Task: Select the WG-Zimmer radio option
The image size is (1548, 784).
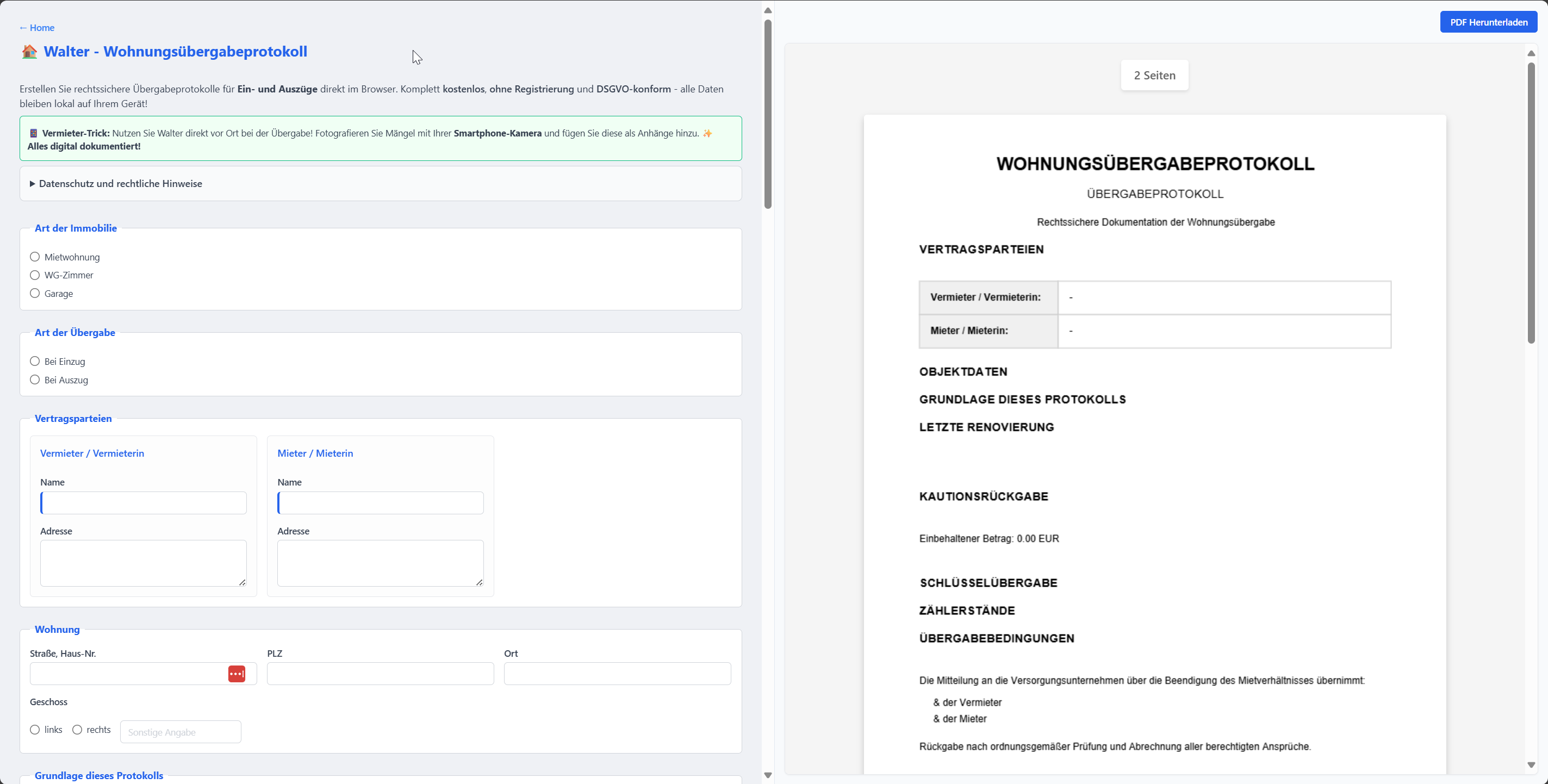Action: (35, 275)
